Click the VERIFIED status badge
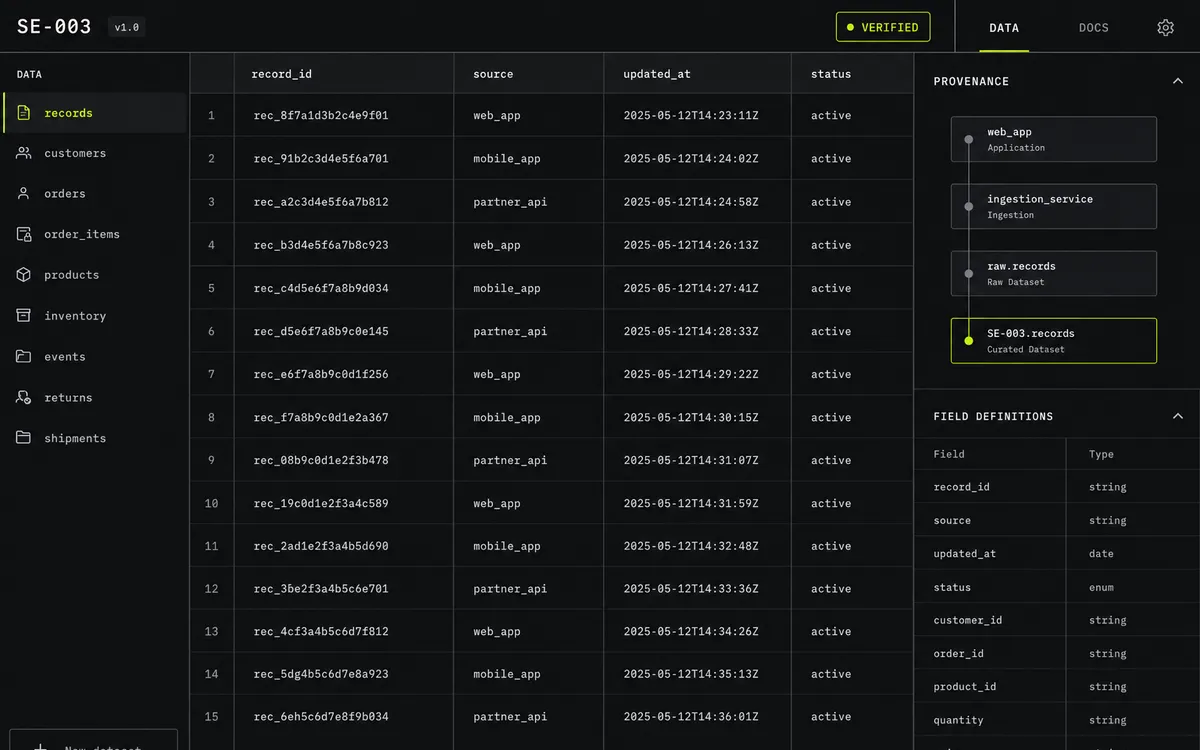The width and height of the screenshot is (1200, 750). pyautogui.click(x=883, y=27)
